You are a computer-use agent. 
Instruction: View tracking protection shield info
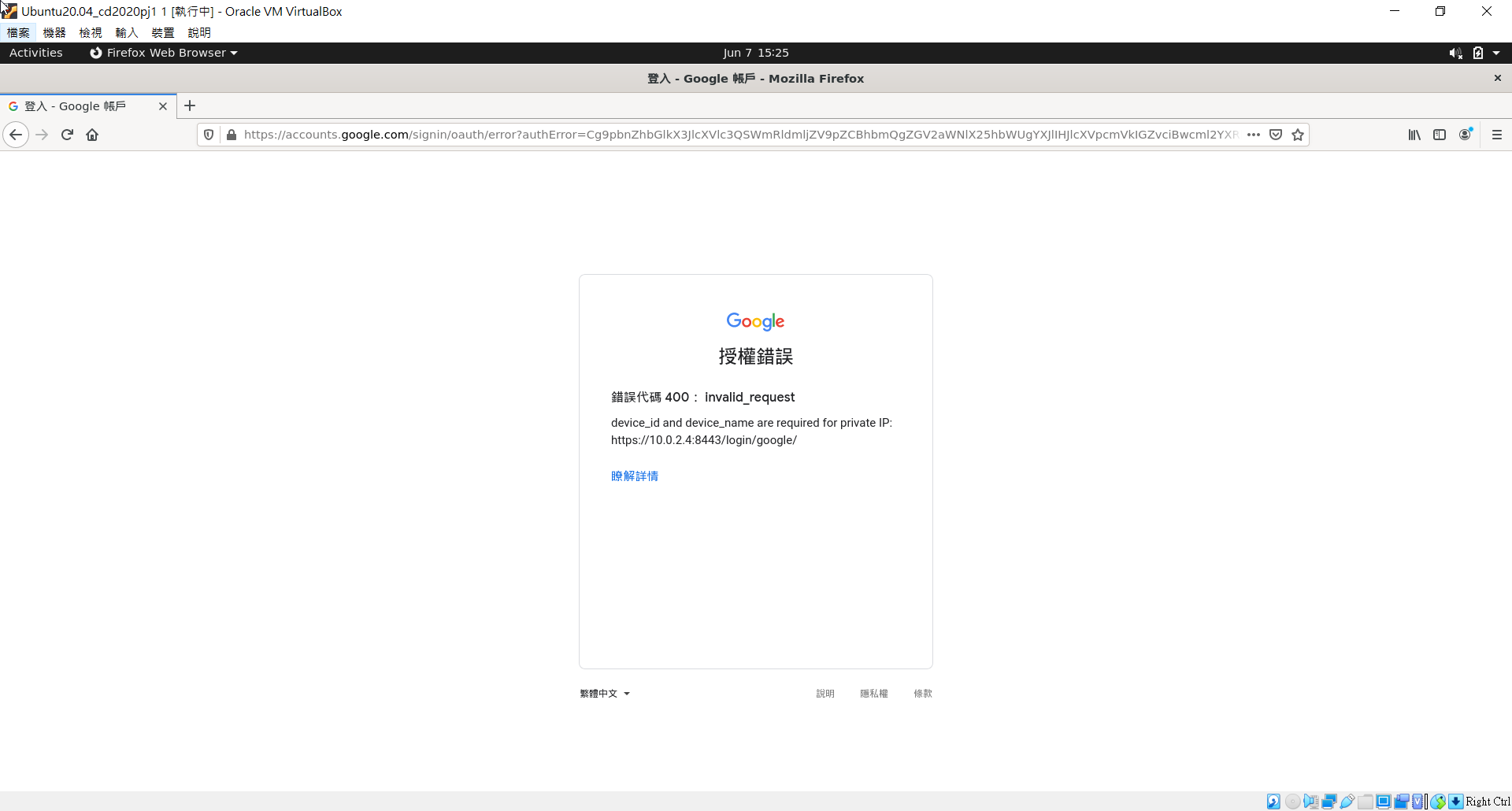point(209,135)
